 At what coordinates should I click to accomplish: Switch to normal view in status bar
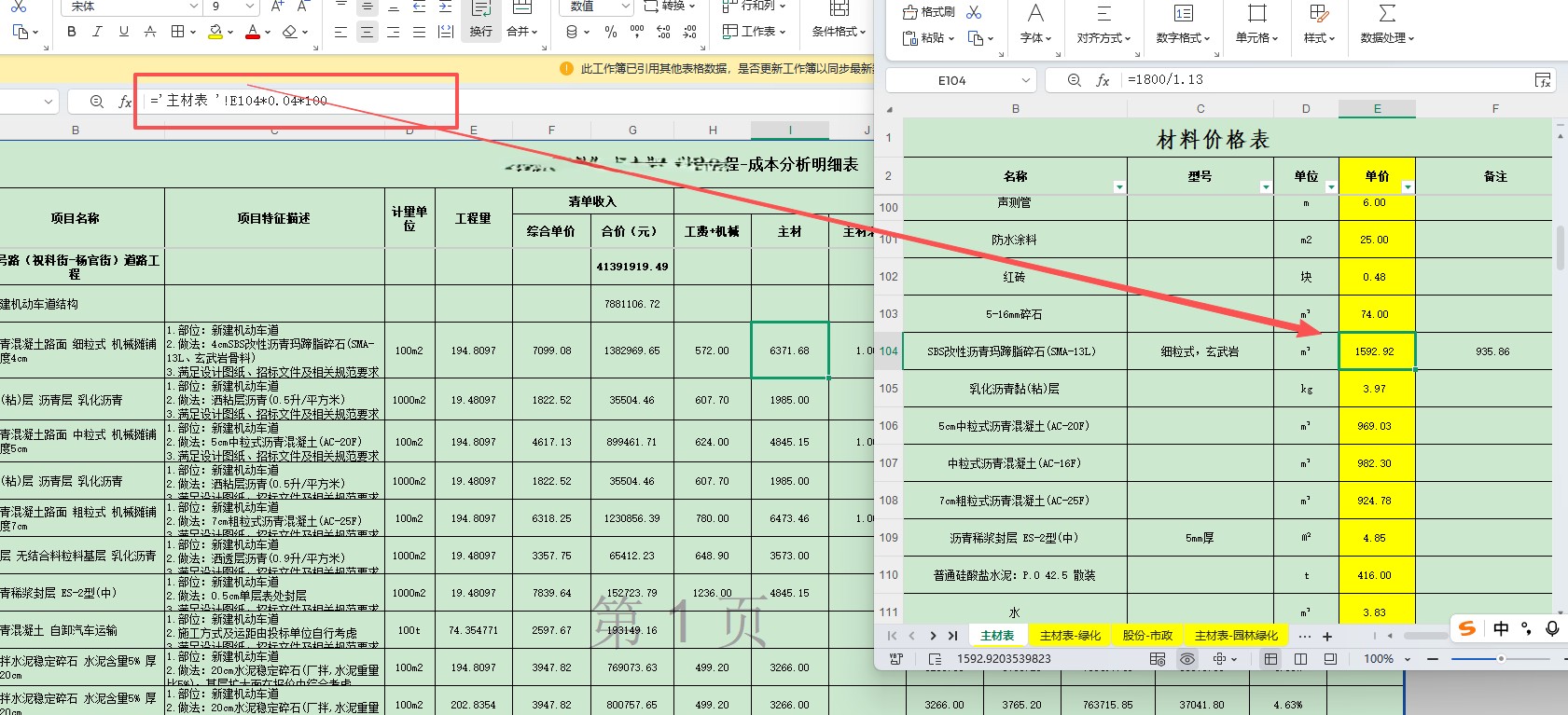tap(1270, 659)
